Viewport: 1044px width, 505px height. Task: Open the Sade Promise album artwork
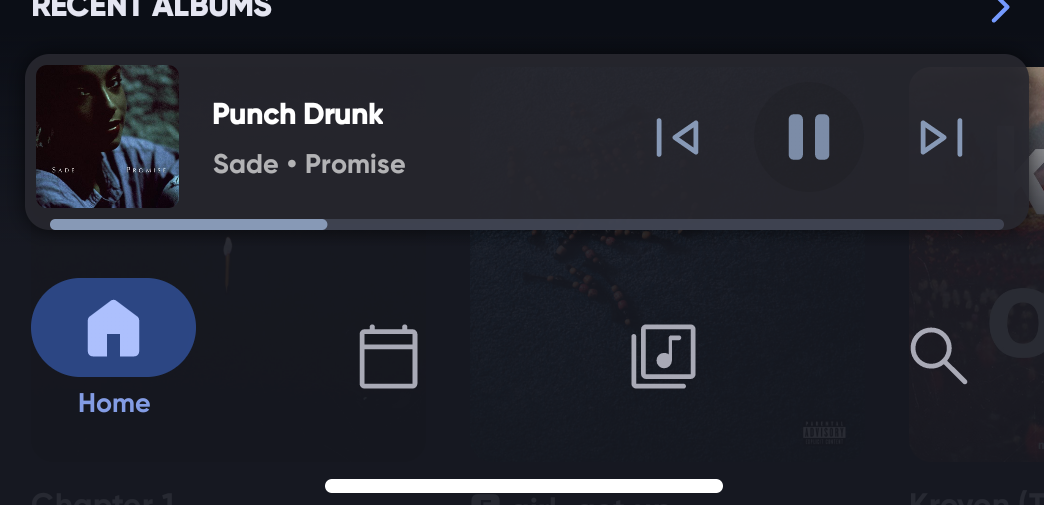click(107, 137)
